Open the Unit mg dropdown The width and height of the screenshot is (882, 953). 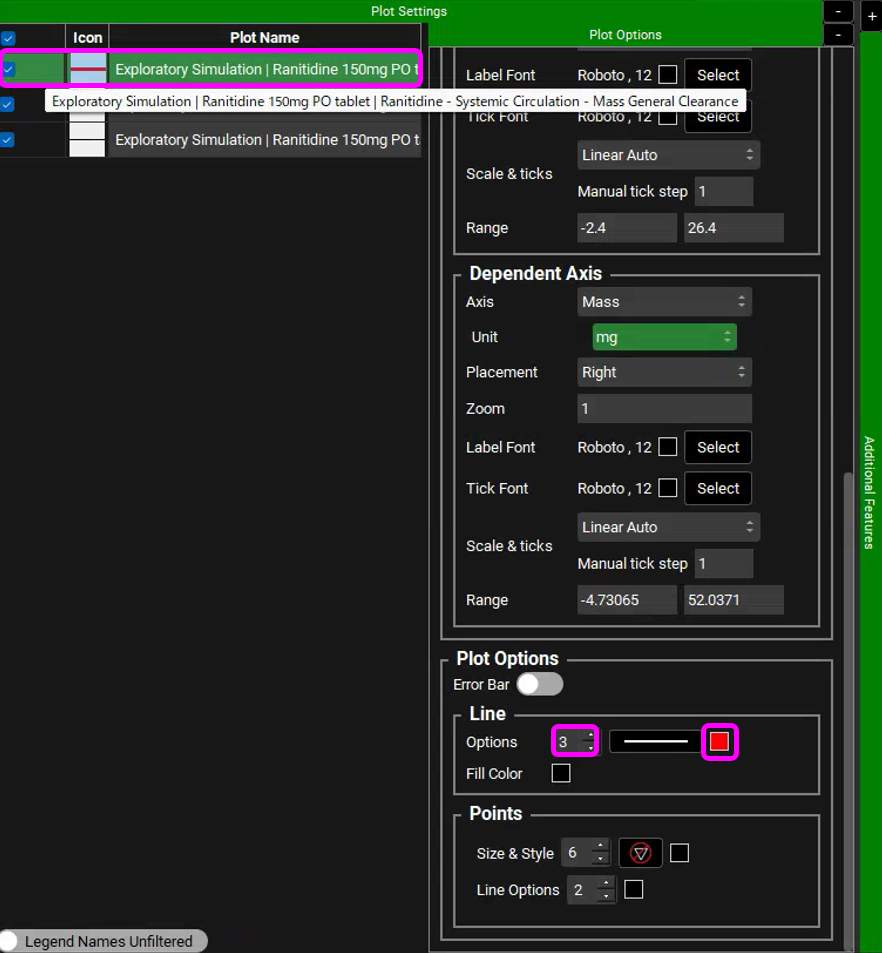tap(664, 337)
